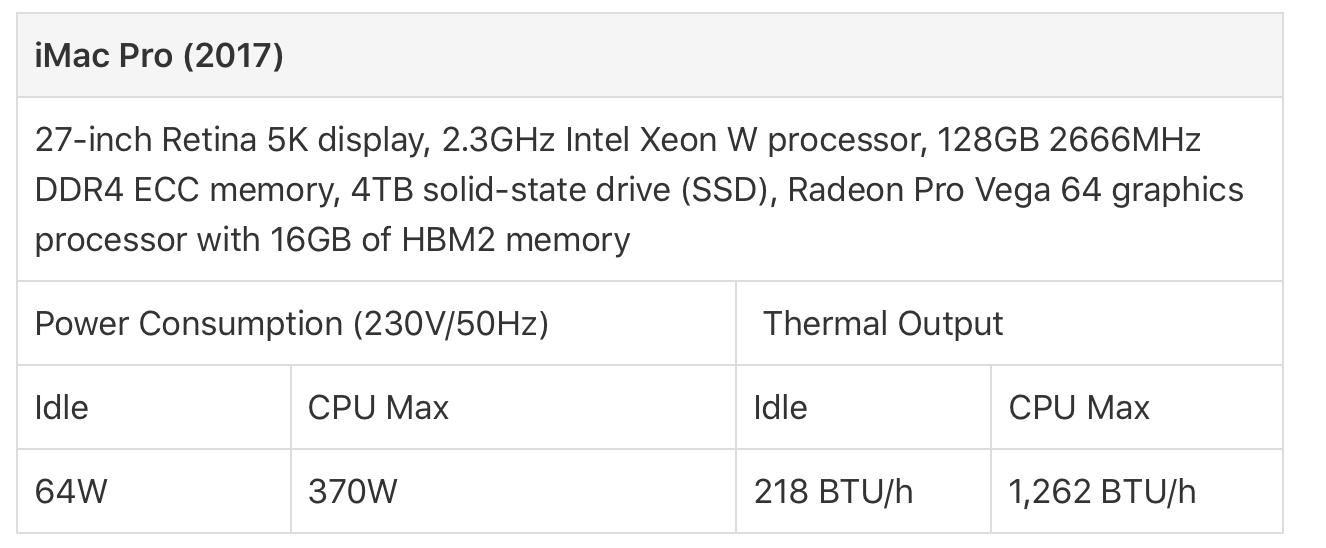Click the 128GB 2666MHz memory text

(1071, 140)
